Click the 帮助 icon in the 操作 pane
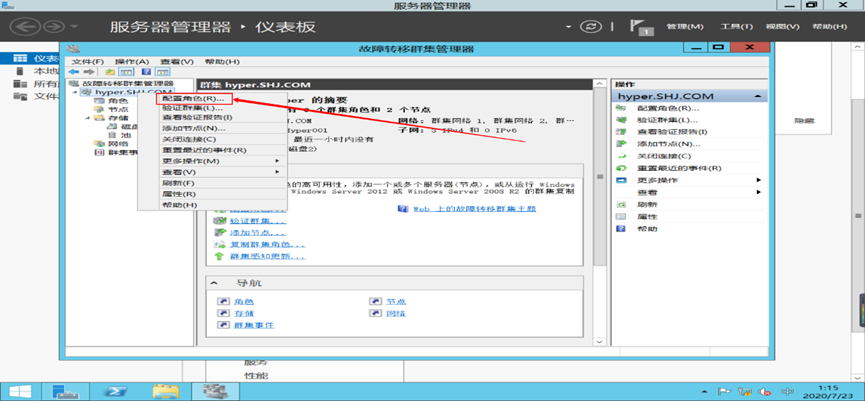 (621, 228)
